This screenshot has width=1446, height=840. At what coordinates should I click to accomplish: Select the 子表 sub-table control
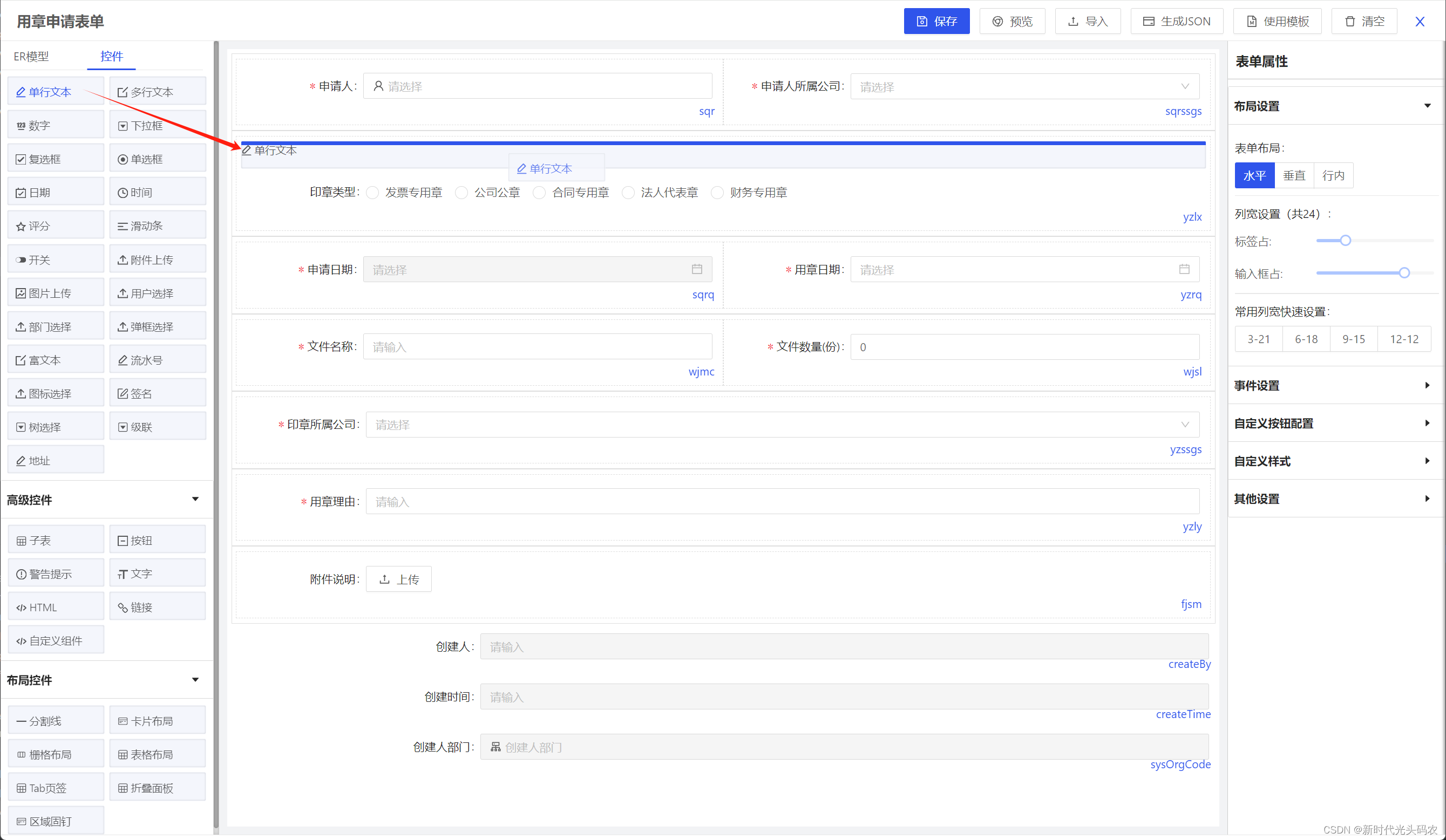(x=56, y=540)
